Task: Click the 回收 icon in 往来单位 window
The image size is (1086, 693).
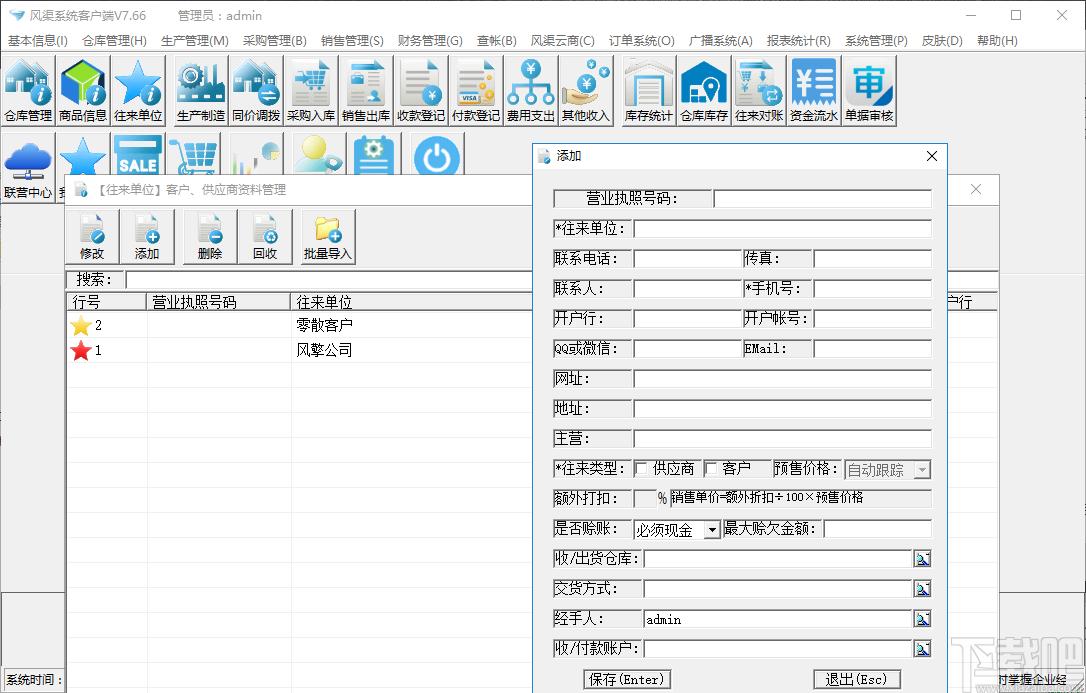Action: (x=265, y=236)
